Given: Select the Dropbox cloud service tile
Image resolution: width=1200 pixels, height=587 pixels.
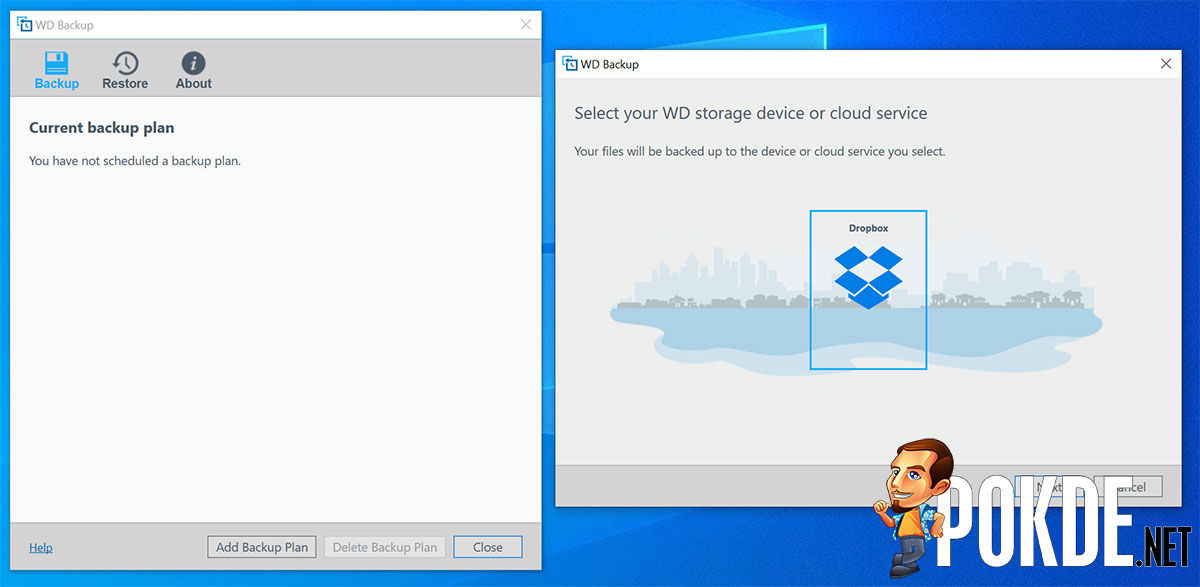Looking at the screenshot, I should click(x=868, y=290).
